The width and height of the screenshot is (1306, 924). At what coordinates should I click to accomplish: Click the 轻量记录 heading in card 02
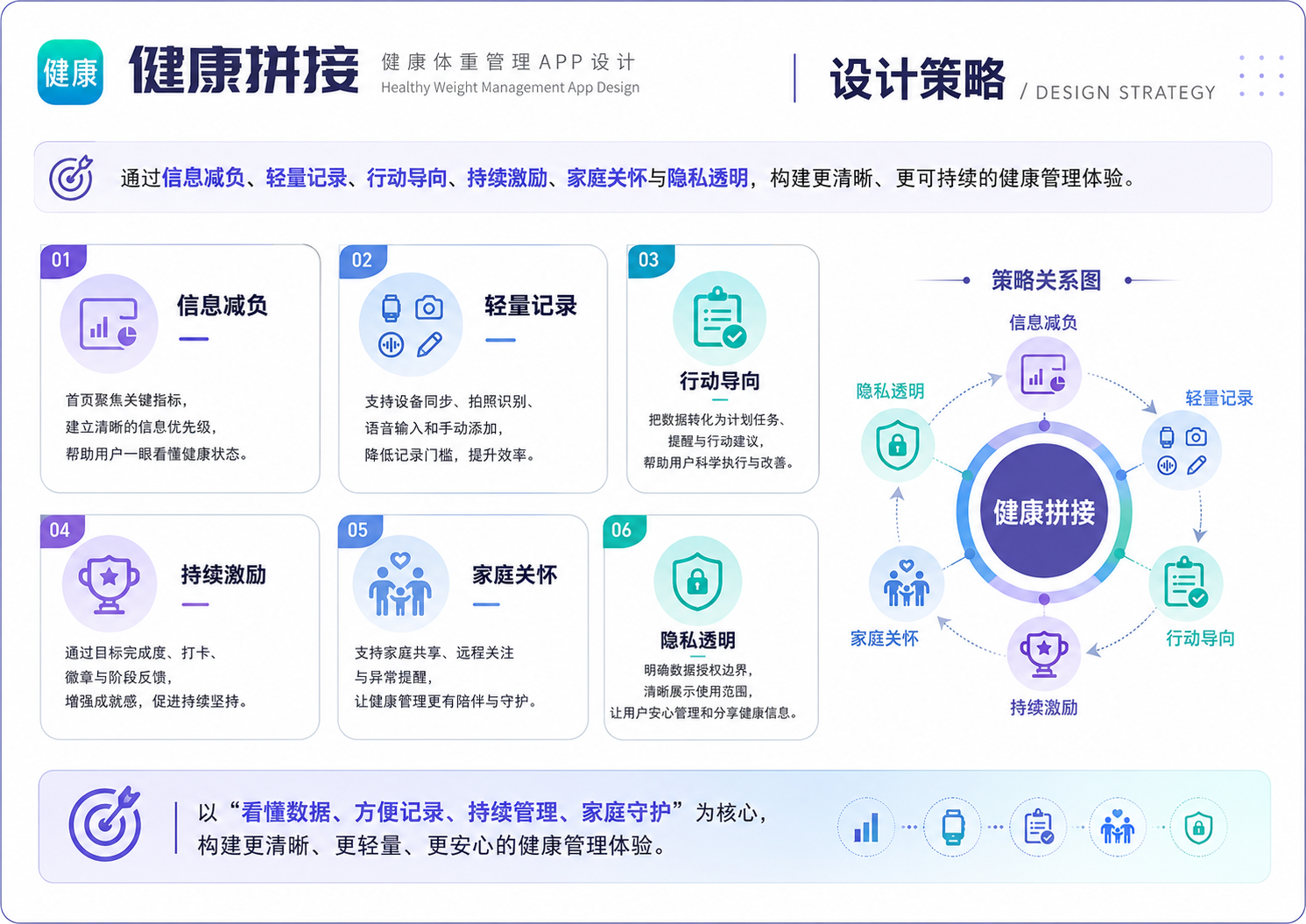click(x=531, y=306)
